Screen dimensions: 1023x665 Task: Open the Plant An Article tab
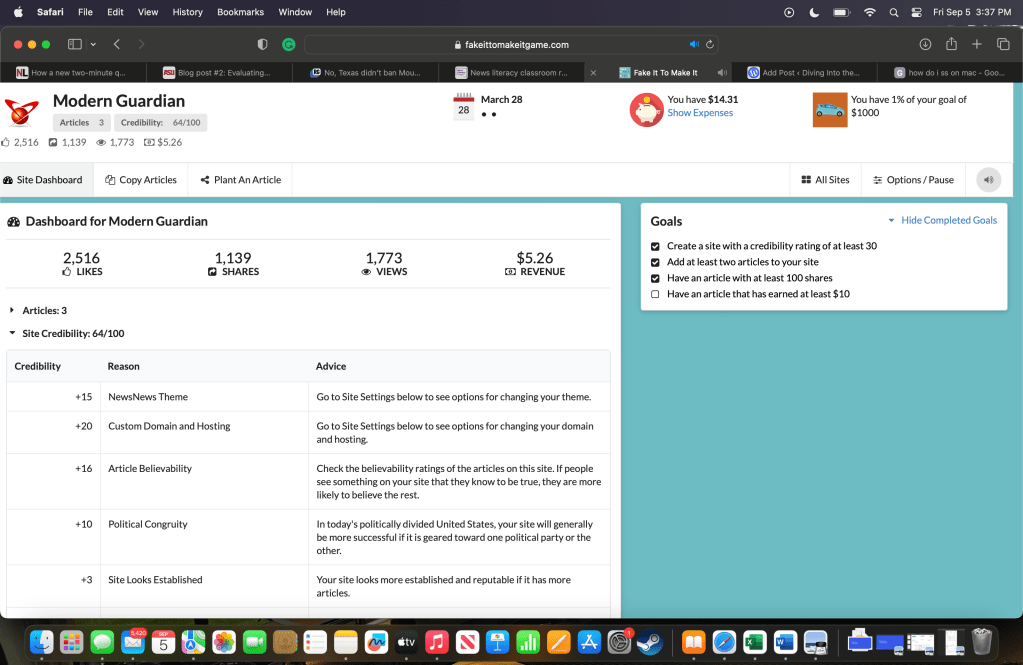(x=240, y=180)
